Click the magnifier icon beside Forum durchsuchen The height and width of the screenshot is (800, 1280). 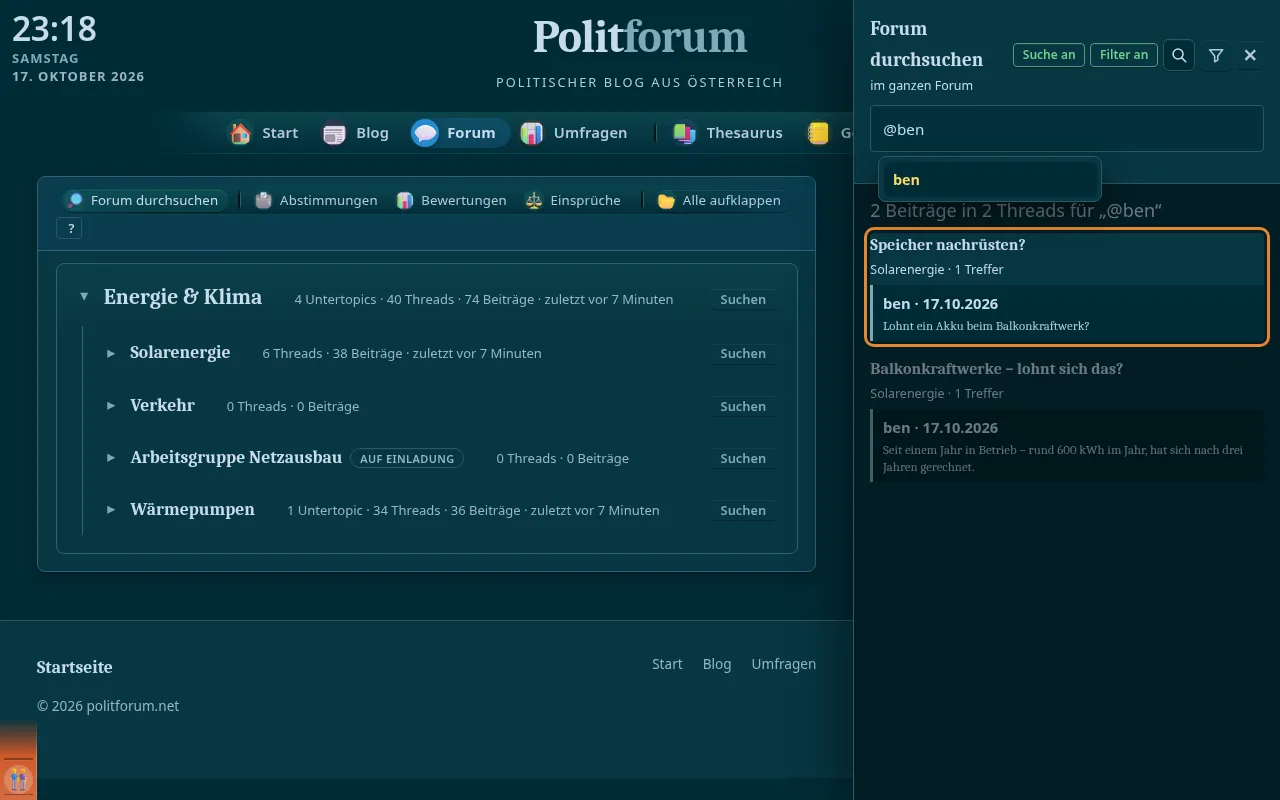coord(75,200)
